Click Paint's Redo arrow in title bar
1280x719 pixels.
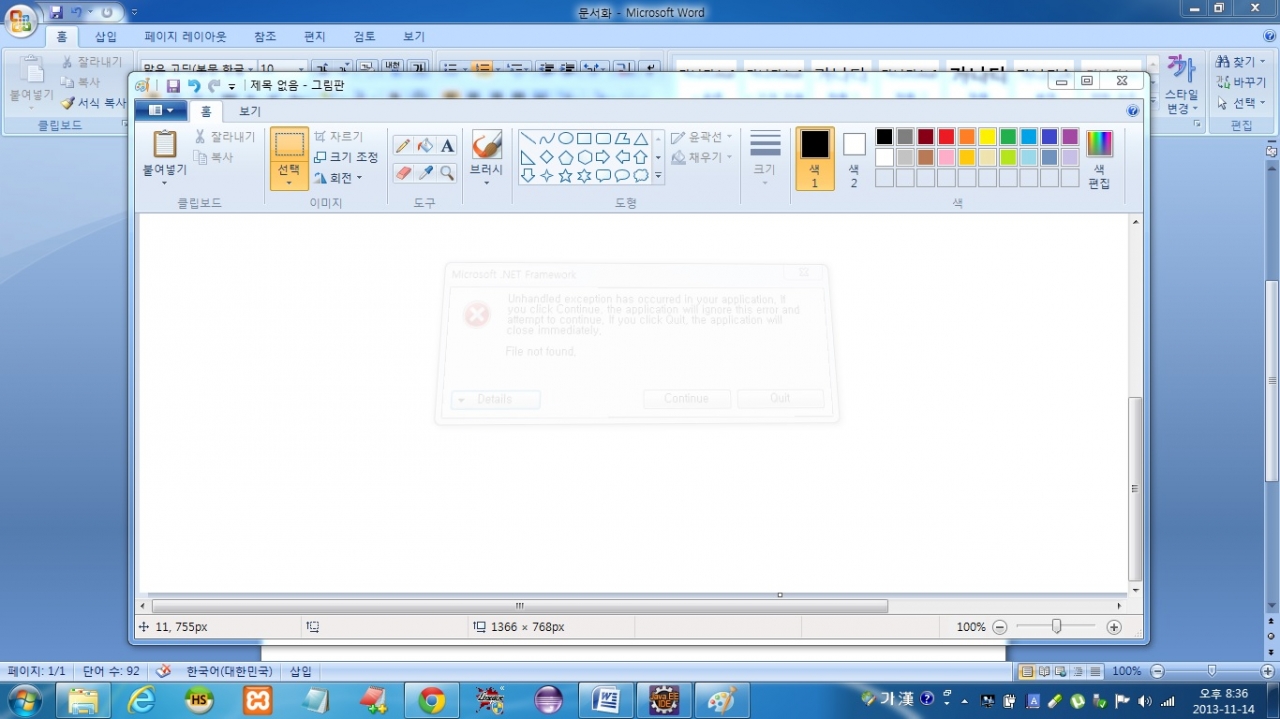[214, 86]
